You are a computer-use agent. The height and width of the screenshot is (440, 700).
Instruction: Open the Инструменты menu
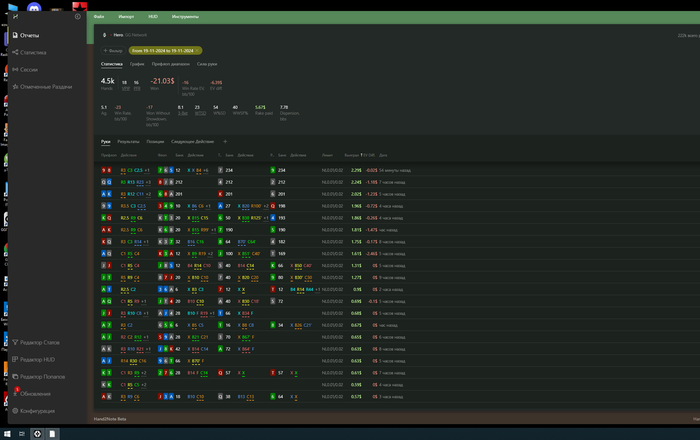click(x=186, y=17)
